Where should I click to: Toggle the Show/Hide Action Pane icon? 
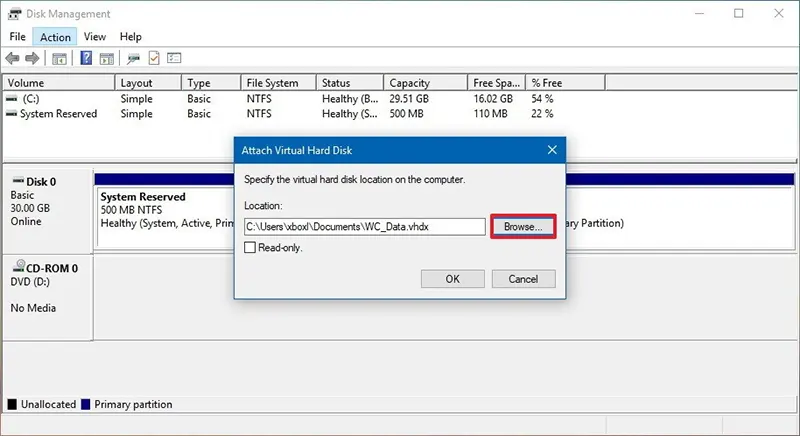point(107,58)
